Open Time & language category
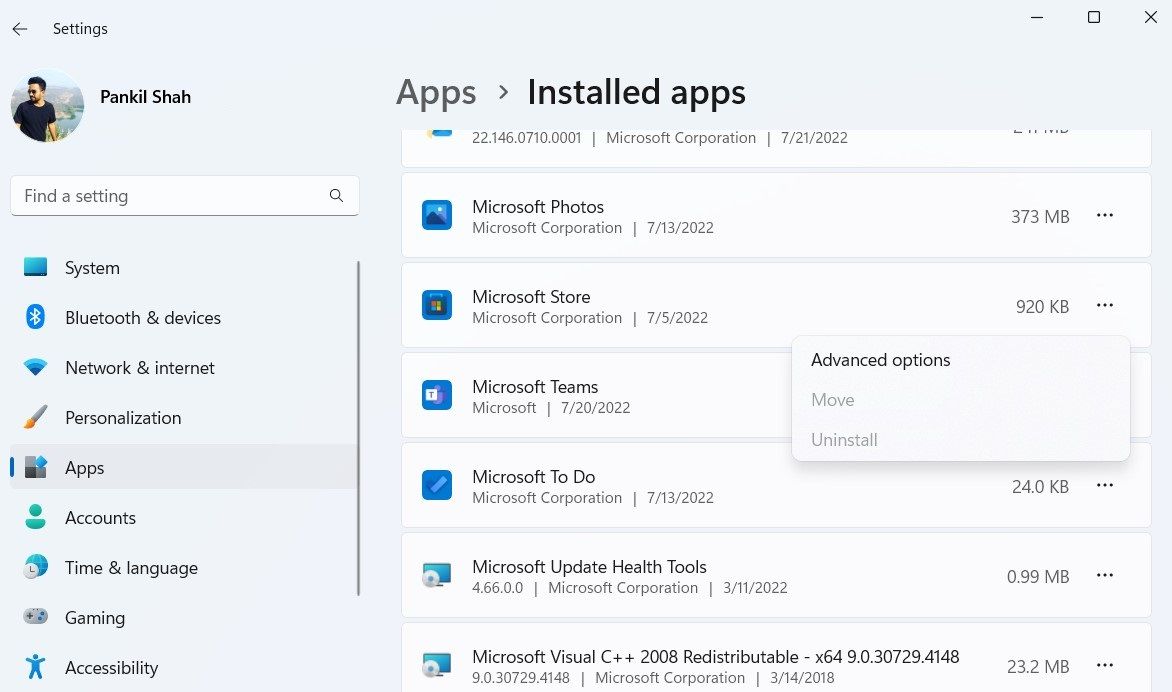 (x=184, y=567)
